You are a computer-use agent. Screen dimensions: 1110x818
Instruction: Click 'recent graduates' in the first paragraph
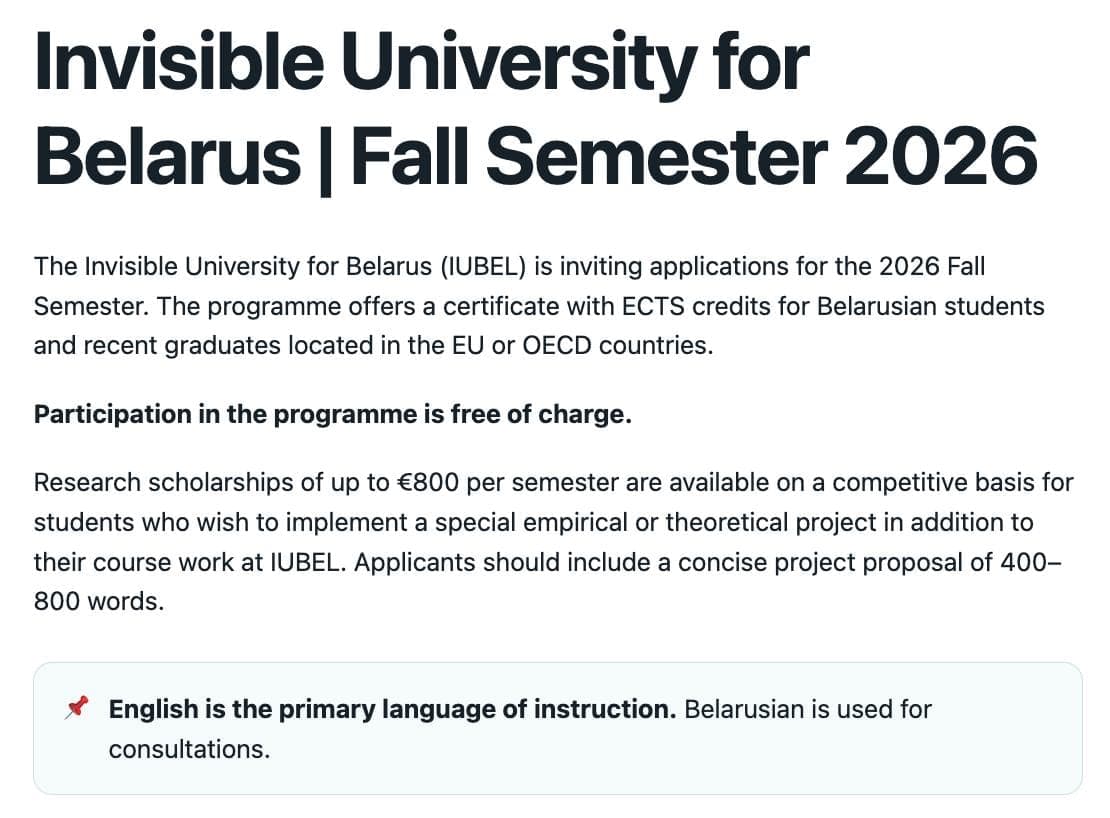tap(182, 345)
